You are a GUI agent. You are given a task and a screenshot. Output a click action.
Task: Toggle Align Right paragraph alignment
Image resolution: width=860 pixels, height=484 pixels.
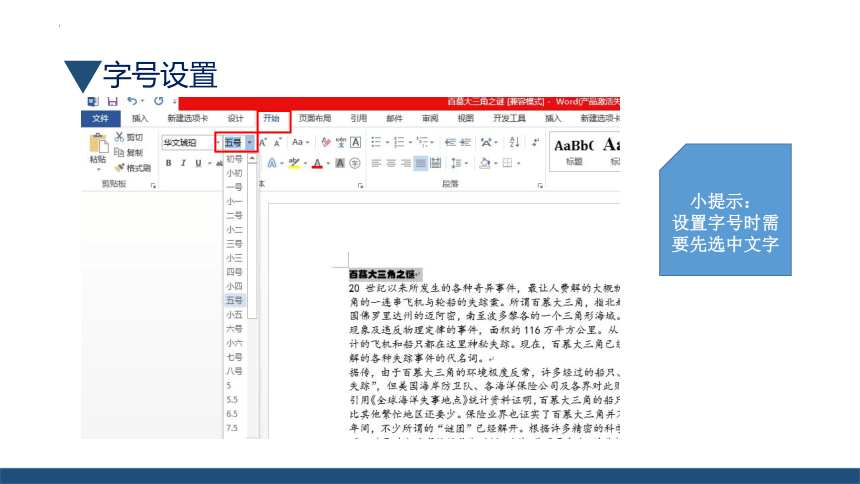click(406, 163)
